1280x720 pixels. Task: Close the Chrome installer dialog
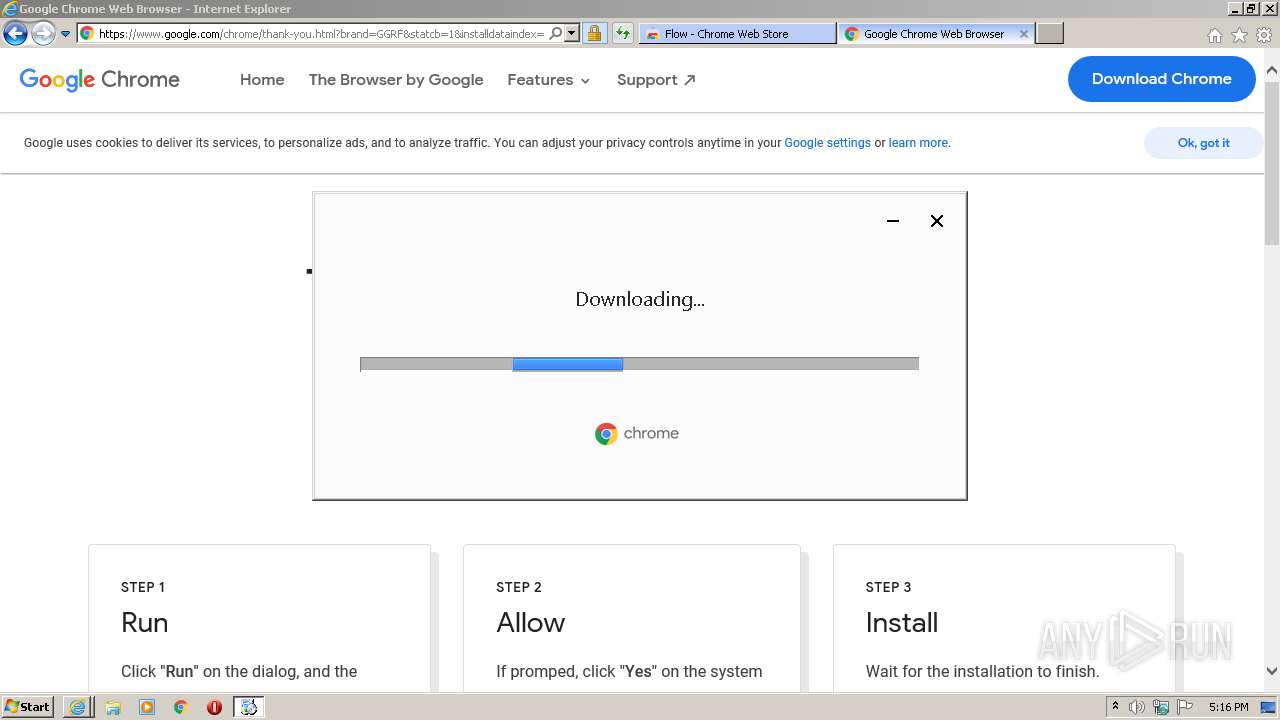(x=937, y=221)
